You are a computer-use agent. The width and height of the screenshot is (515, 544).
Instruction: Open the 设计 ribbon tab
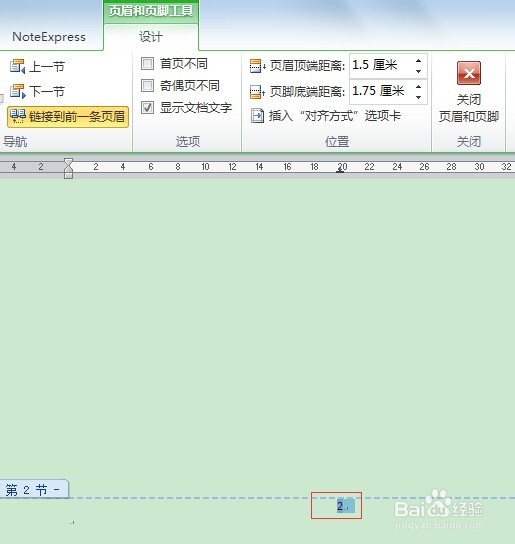151,37
